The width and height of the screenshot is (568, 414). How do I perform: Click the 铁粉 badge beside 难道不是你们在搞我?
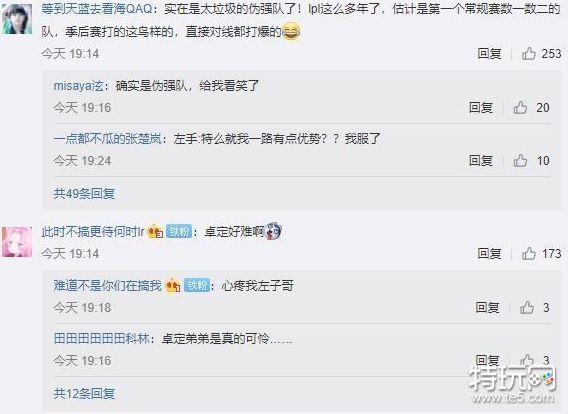tap(197, 286)
